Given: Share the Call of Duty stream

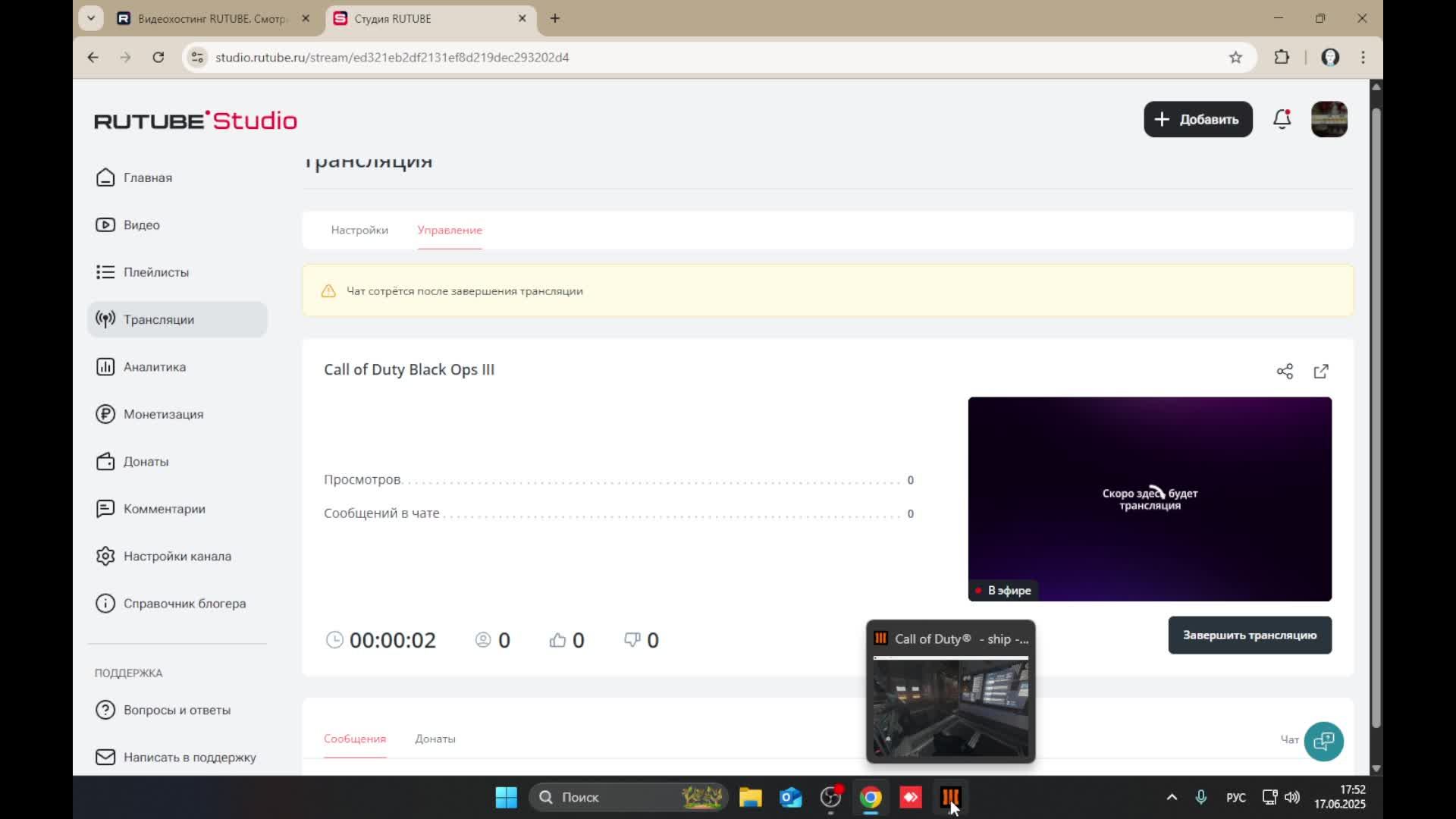Looking at the screenshot, I should point(1285,371).
